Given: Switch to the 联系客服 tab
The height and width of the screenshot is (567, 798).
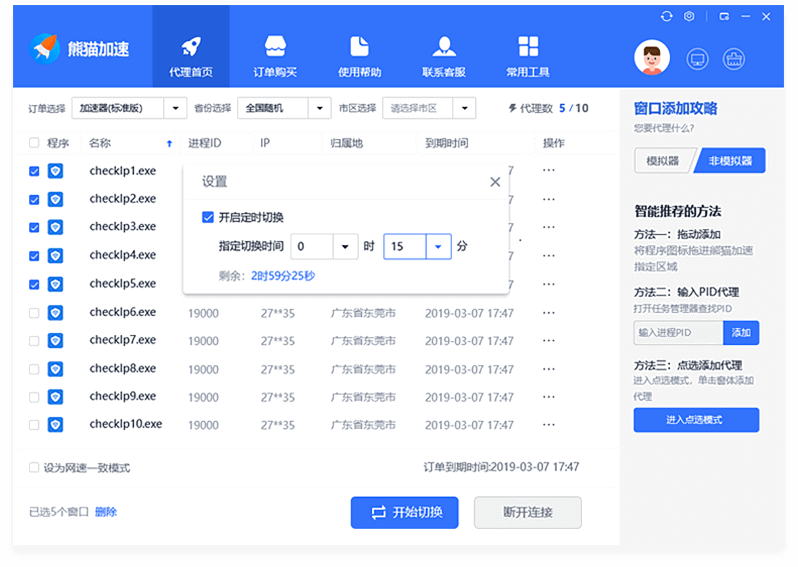Looking at the screenshot, I should pos(444,56).
